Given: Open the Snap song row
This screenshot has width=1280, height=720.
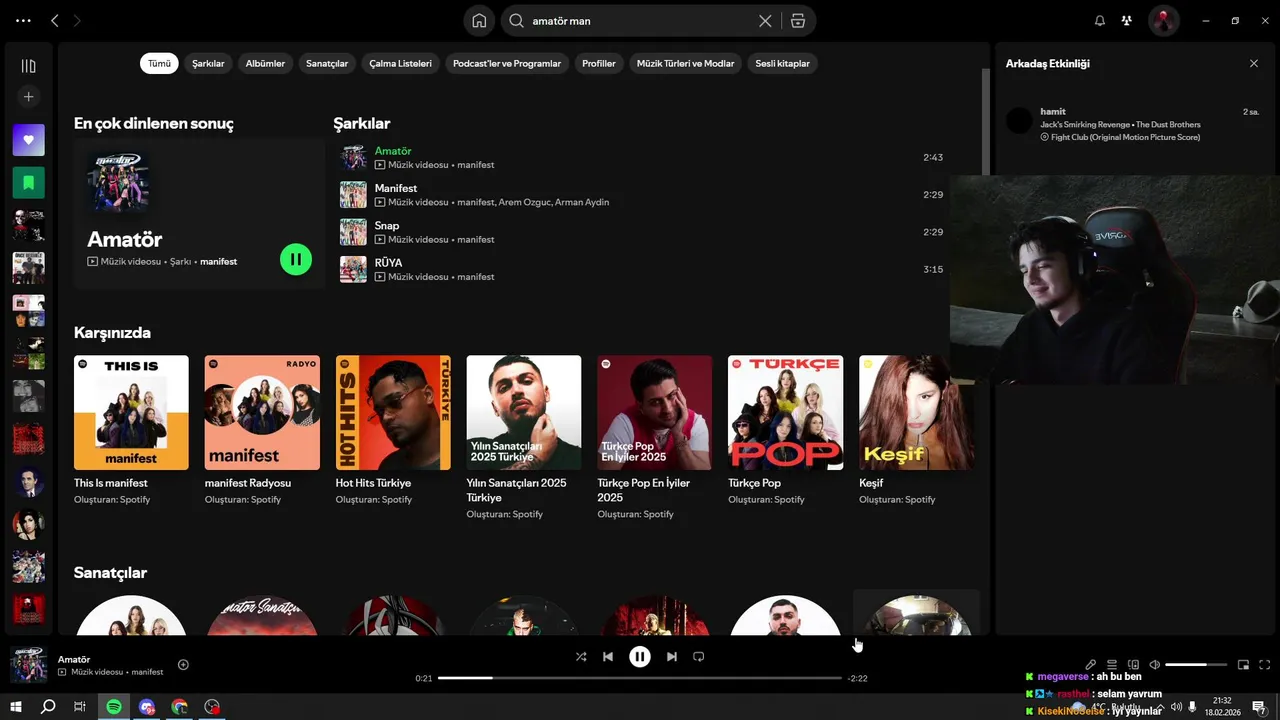Looking at the screenshot, I should coord(641,232).
